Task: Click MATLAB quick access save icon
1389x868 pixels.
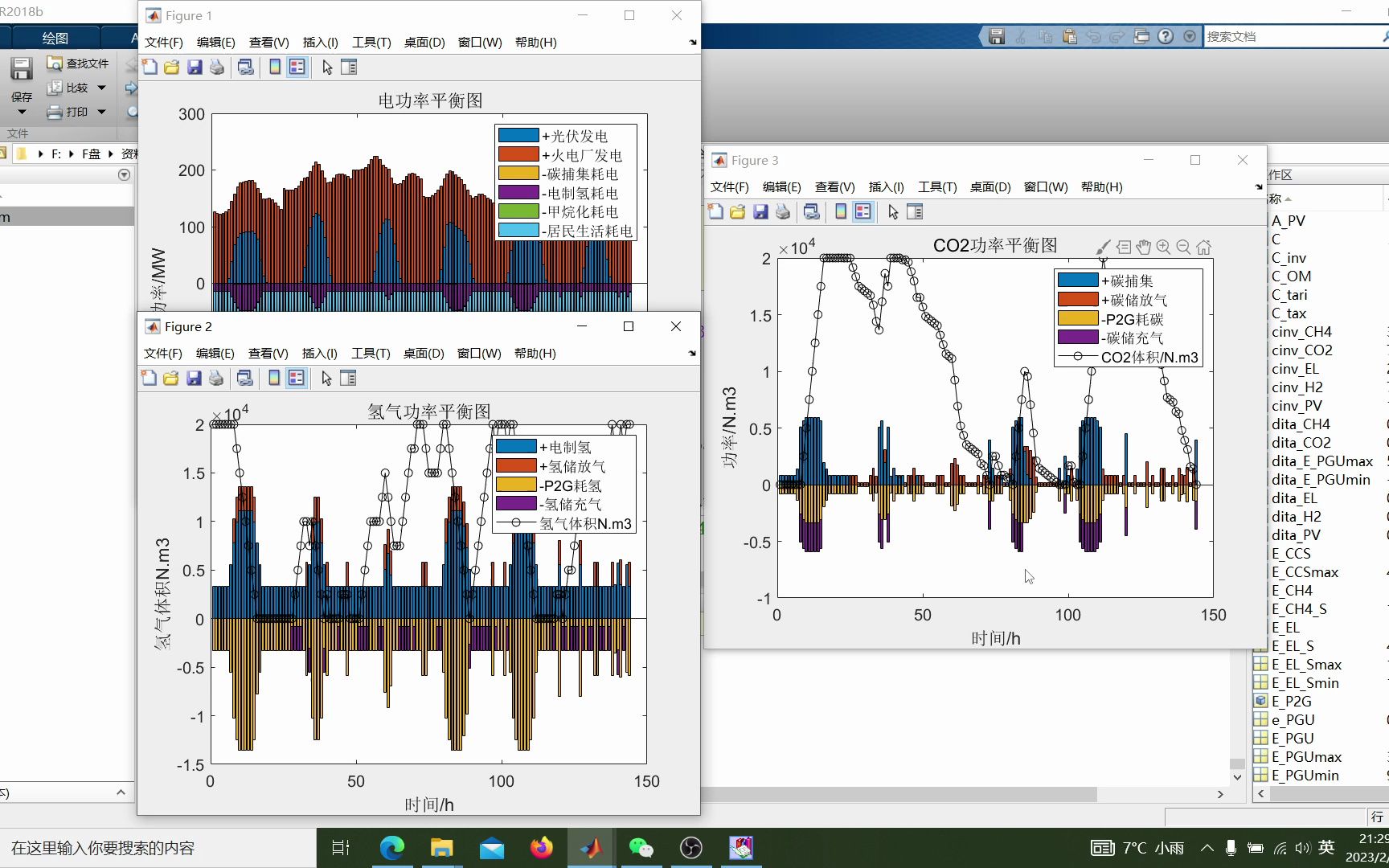Action: coord(997,37)
